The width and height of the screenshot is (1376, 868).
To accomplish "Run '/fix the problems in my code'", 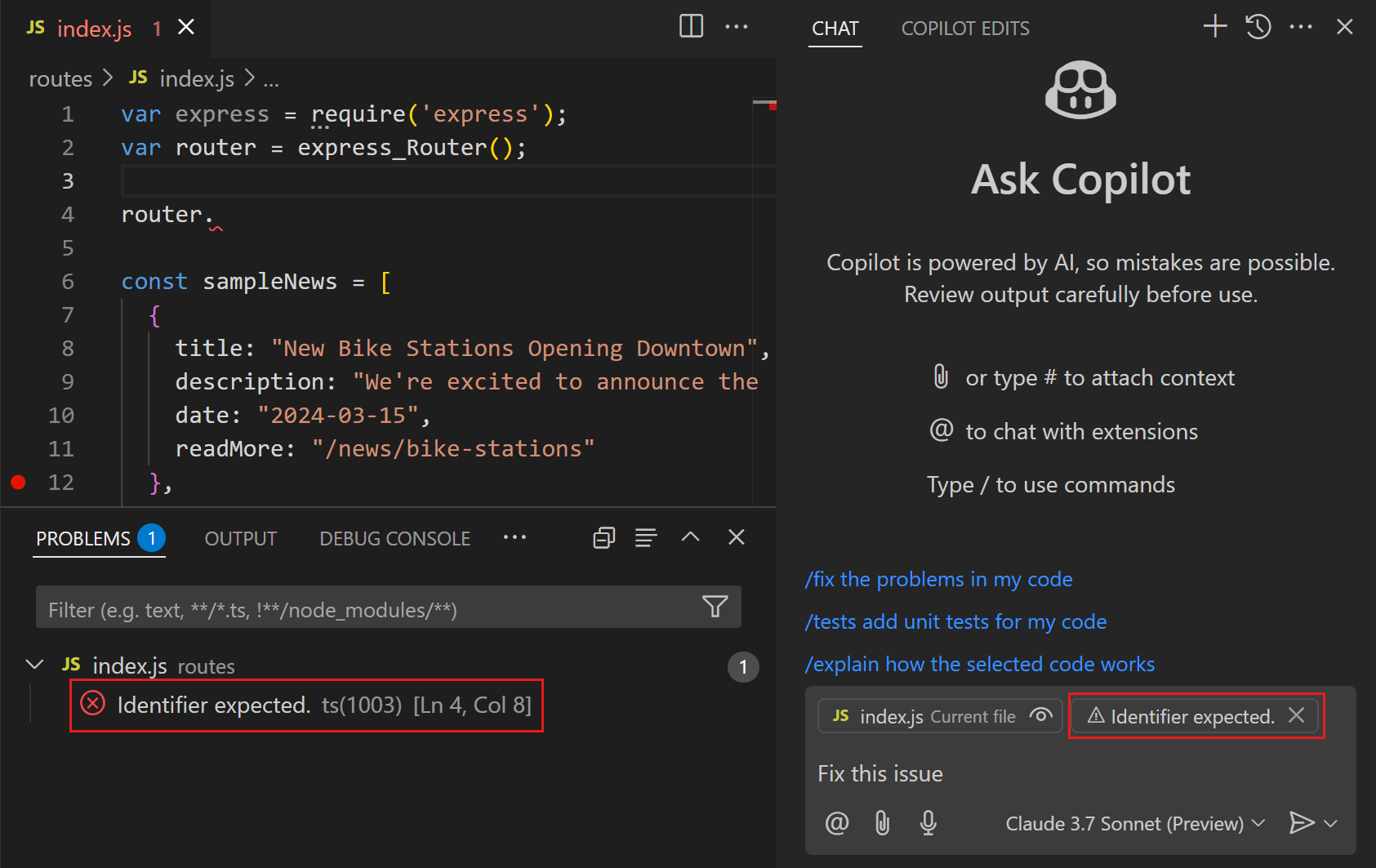I will point(939,580).
